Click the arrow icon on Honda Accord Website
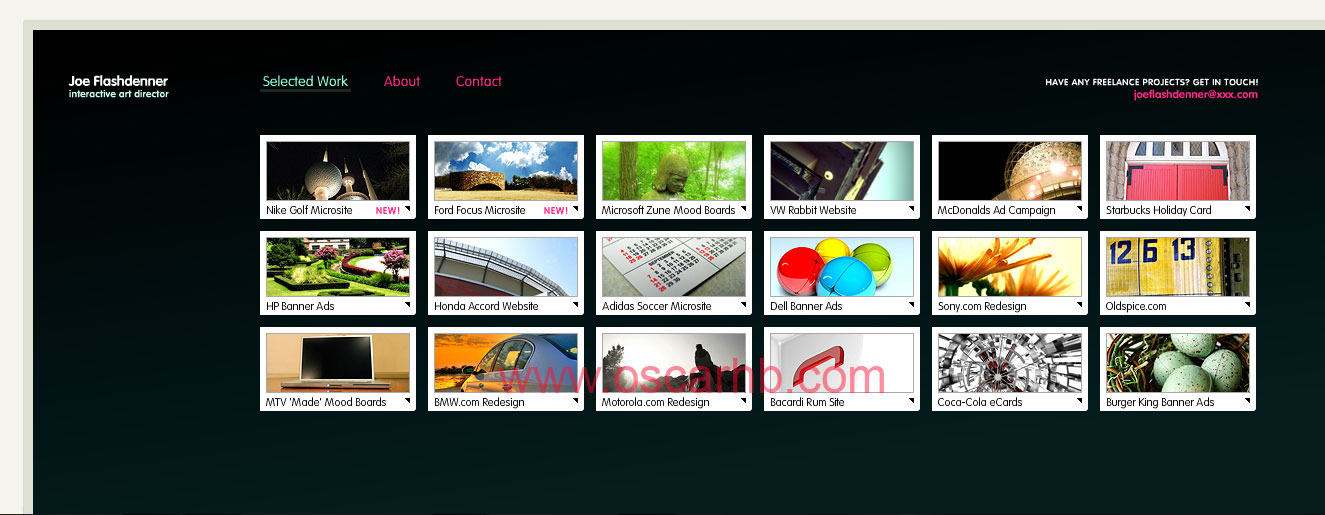Screen dimensions: 1325x515 pyautogui.click(x=575, y=304)
